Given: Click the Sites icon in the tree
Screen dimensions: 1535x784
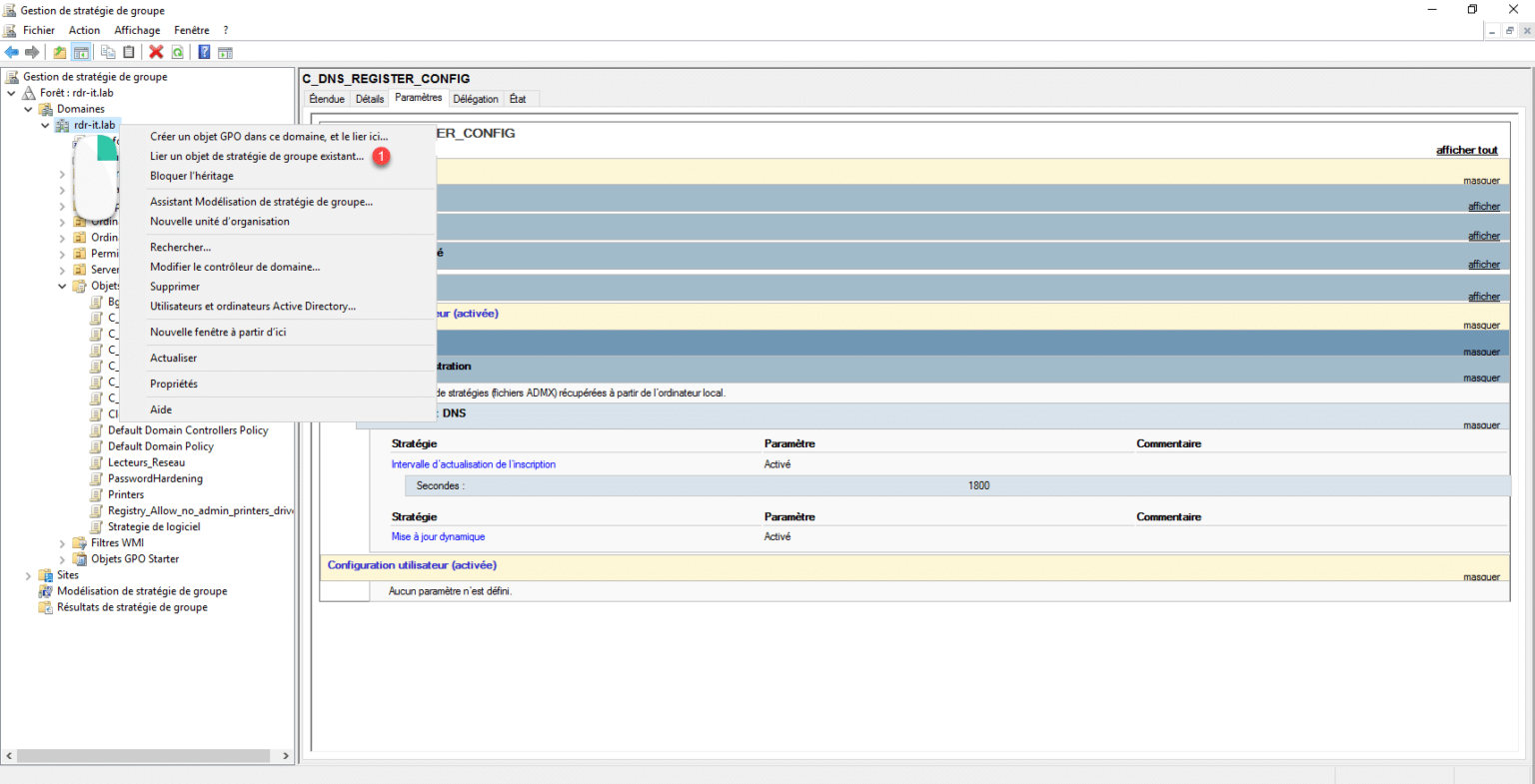Looking at the screenshot, I should 46,575.
